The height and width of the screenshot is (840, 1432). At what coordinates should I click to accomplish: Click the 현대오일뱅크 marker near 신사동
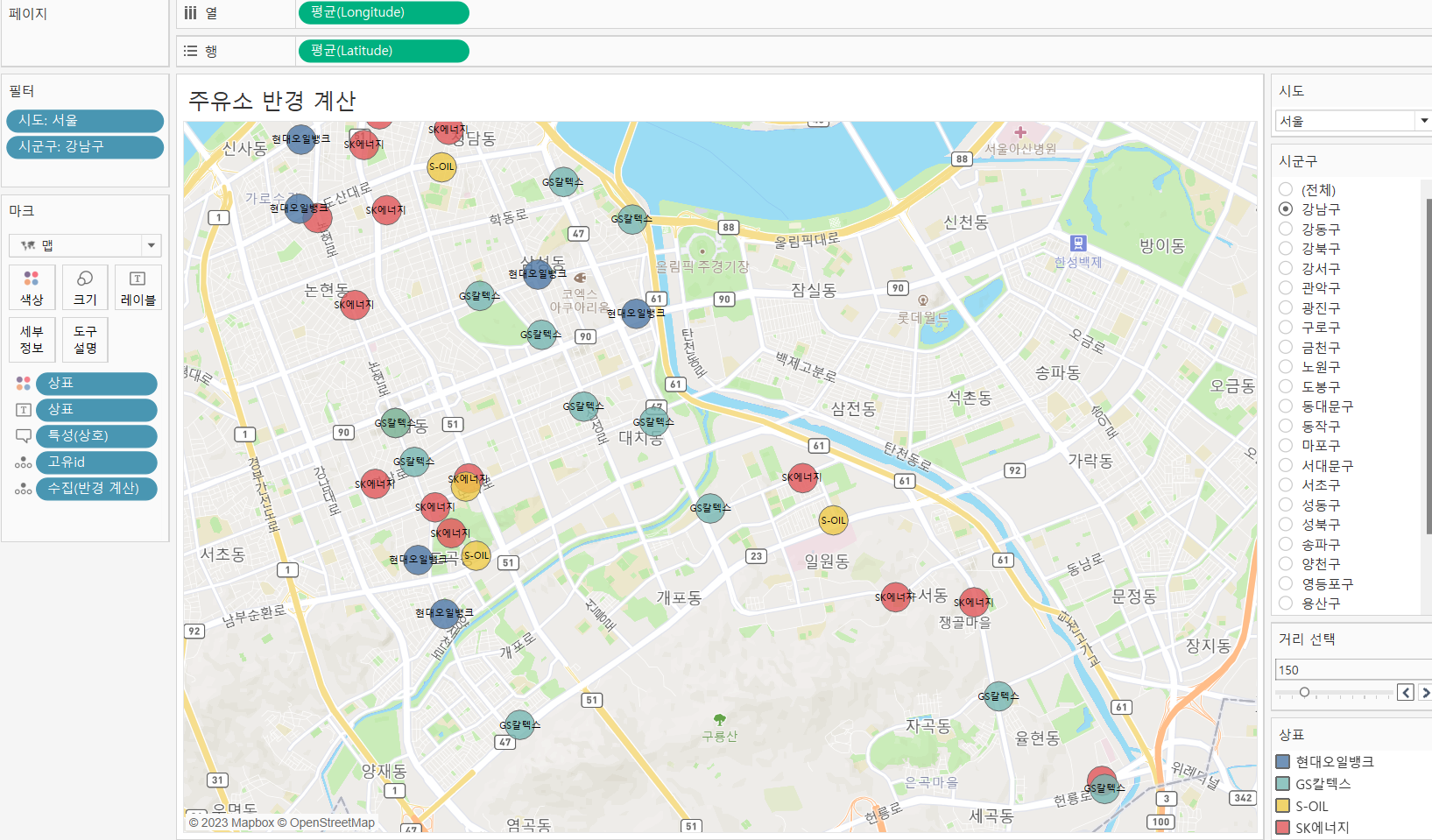click(x=300, y=139)
